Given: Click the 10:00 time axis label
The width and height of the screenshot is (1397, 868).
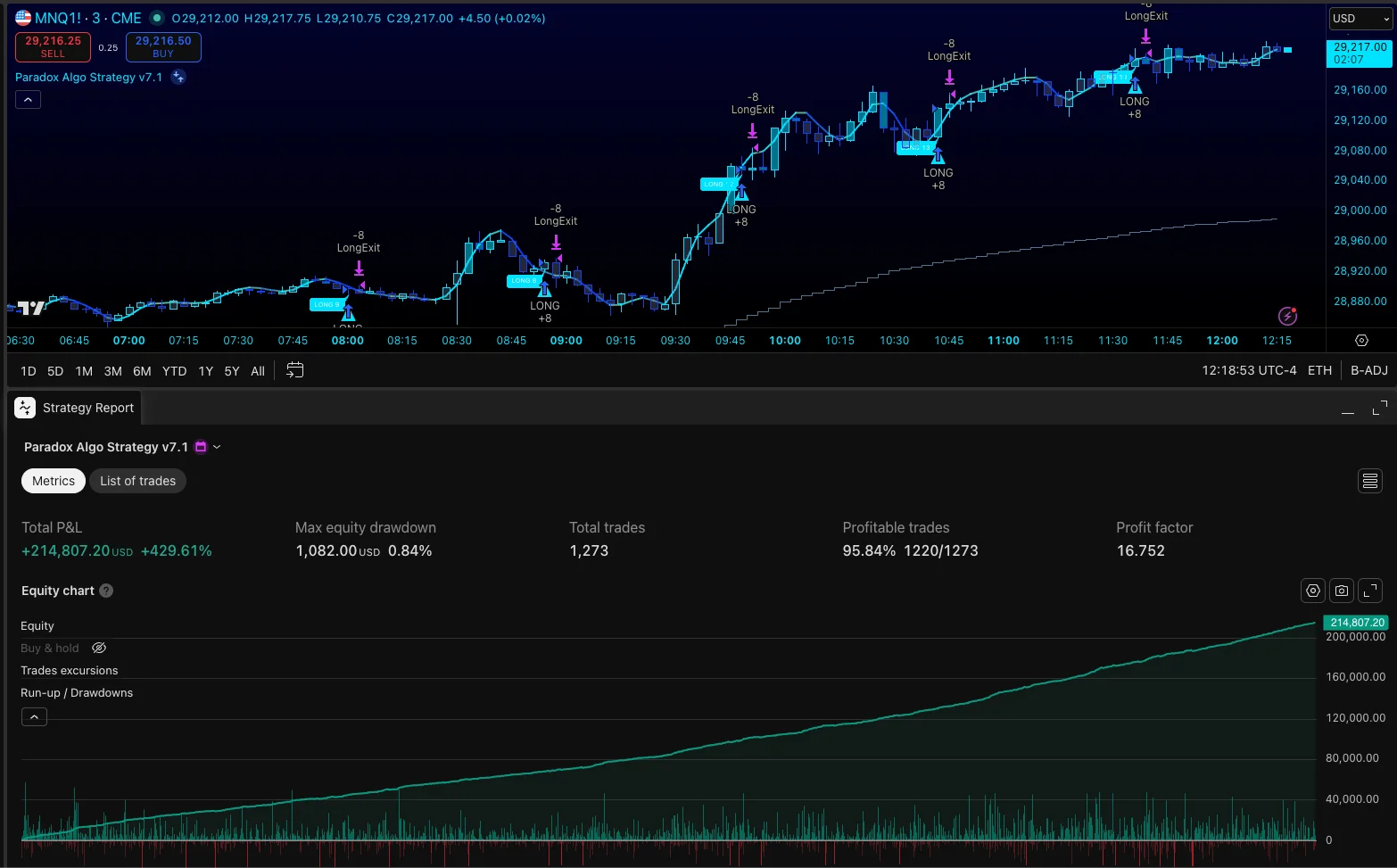Looking at the screenshot, I should (x=785, y=341).
